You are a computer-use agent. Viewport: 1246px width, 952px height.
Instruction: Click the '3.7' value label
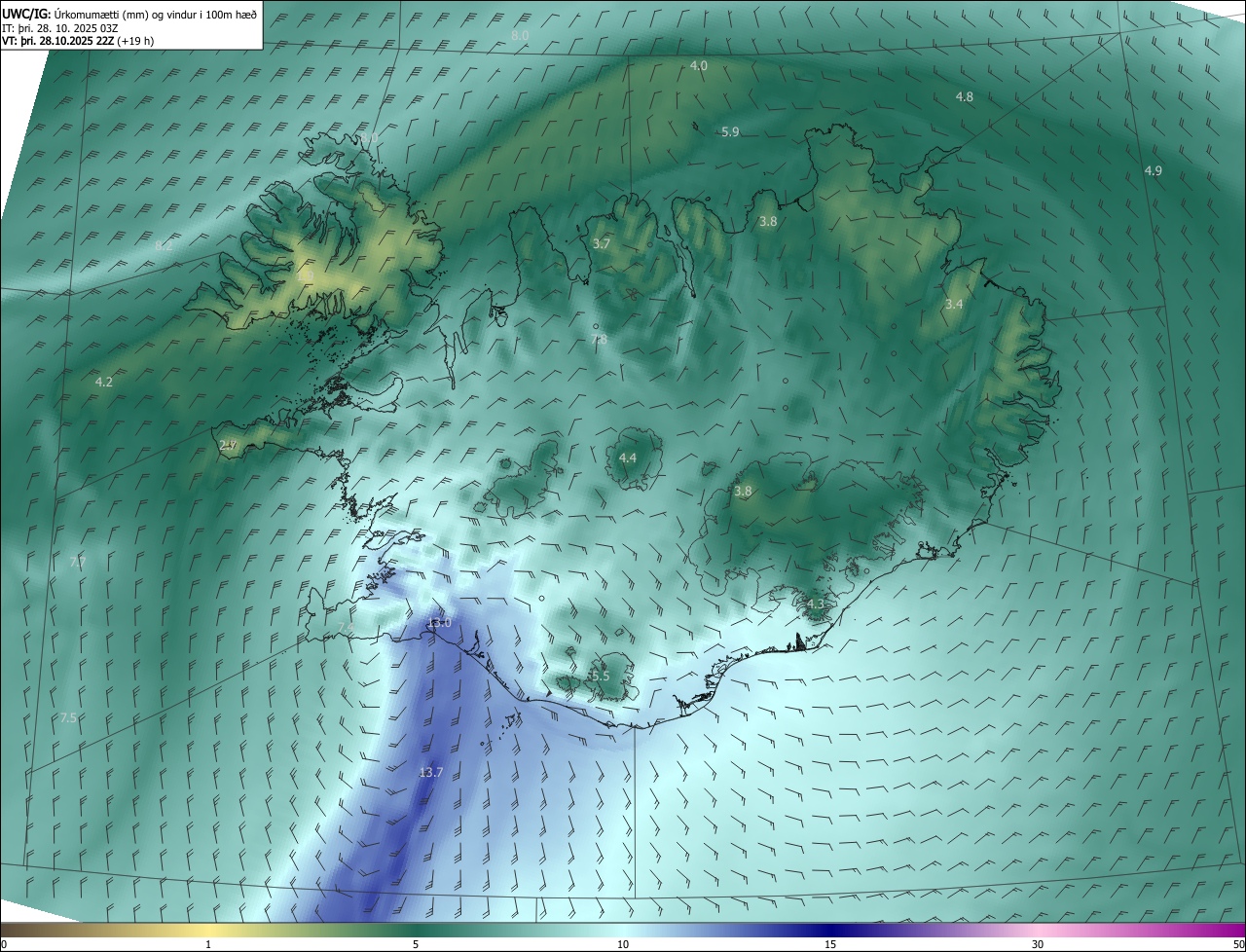pos(602,244)
